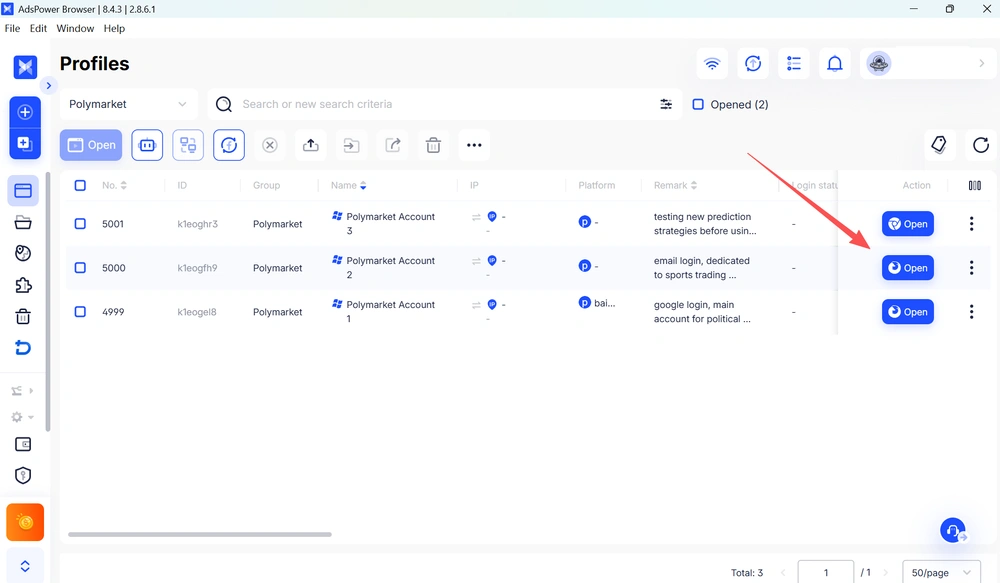Screen dimensions: 1000x583
Task: Click the tag label icon
Action: tap(939, 145)
